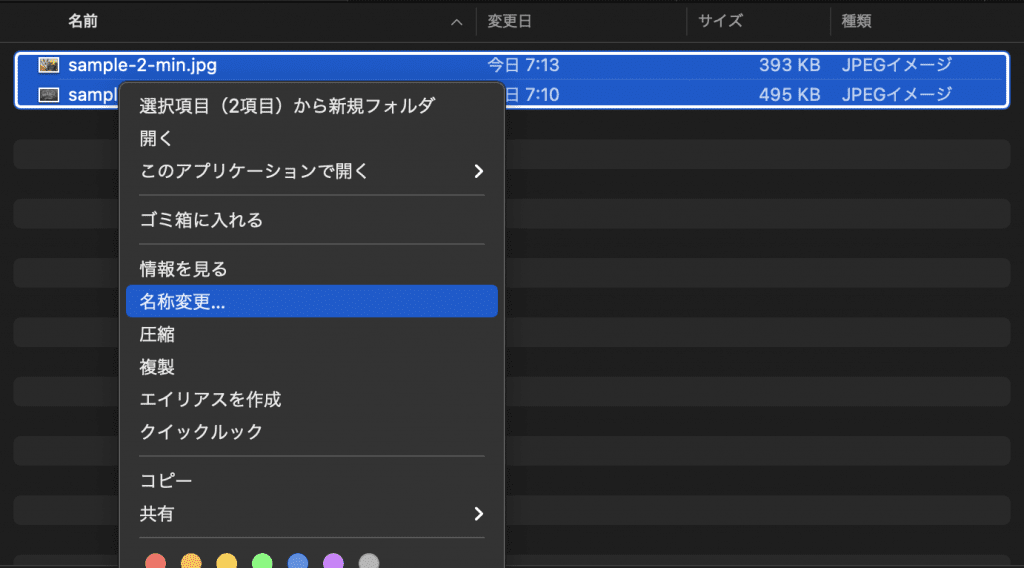Sort by the 変更日 column header
The height and width of the screenshot is (568, 1024).
point(509,21)
